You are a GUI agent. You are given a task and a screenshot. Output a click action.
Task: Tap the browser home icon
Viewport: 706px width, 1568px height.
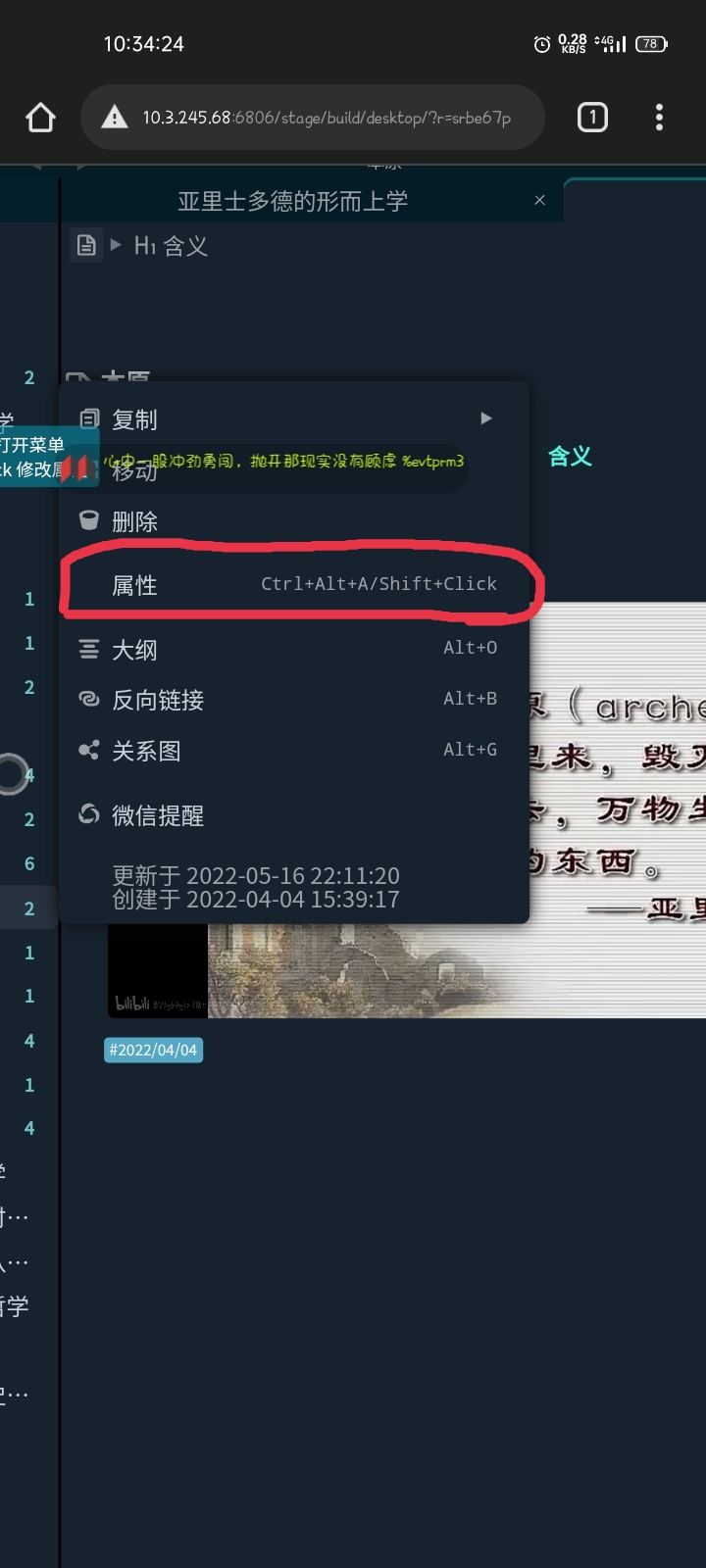point(40,118)
